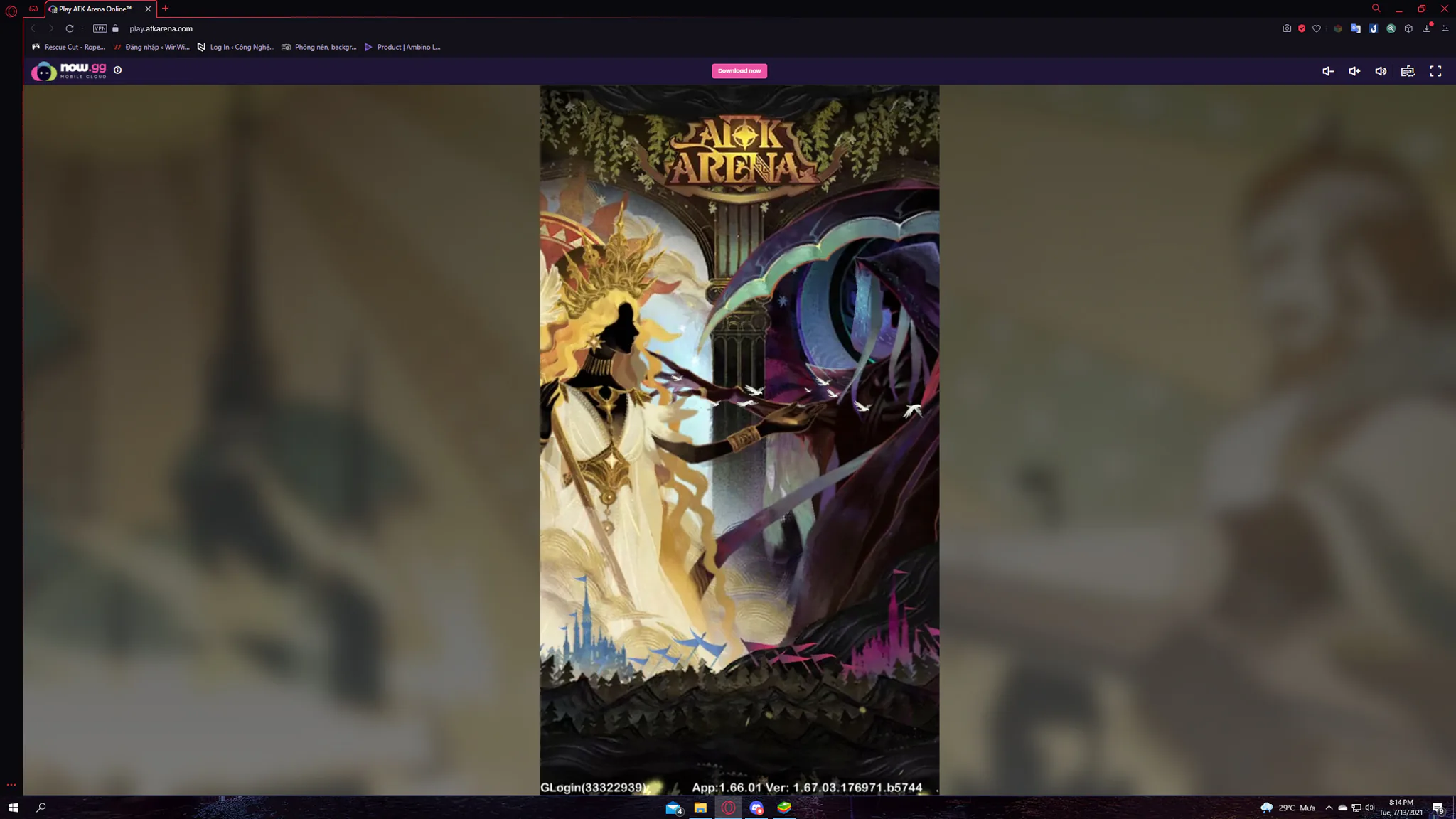Open the GX Corner gamepad icon
Screen dimensions: 1456x819
[33, 9]
